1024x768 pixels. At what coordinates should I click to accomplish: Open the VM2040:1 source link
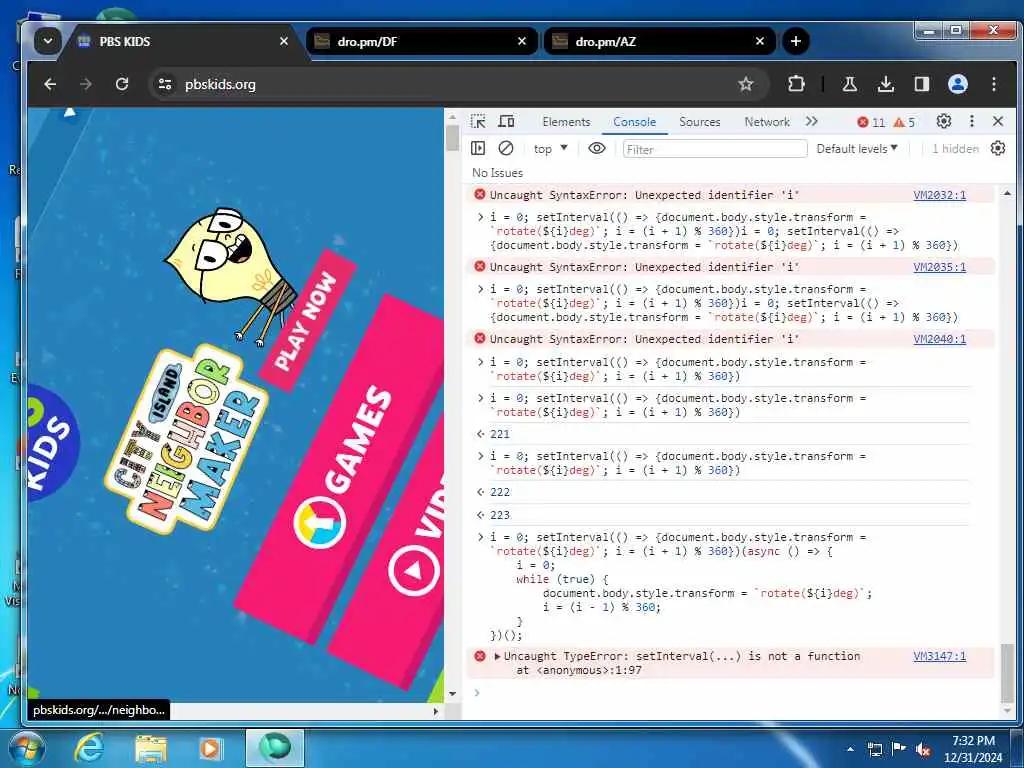tap(939, 339)
